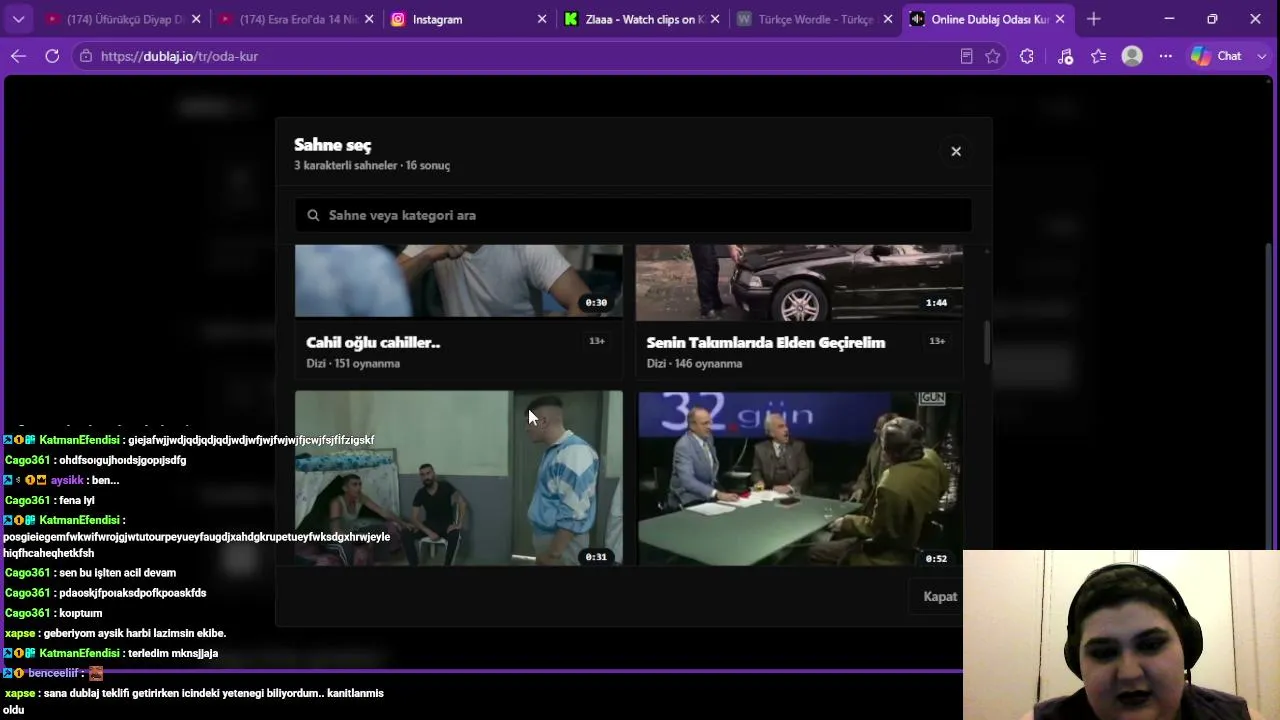Close the 'Esra Erol'da' tab

[369, 19]
